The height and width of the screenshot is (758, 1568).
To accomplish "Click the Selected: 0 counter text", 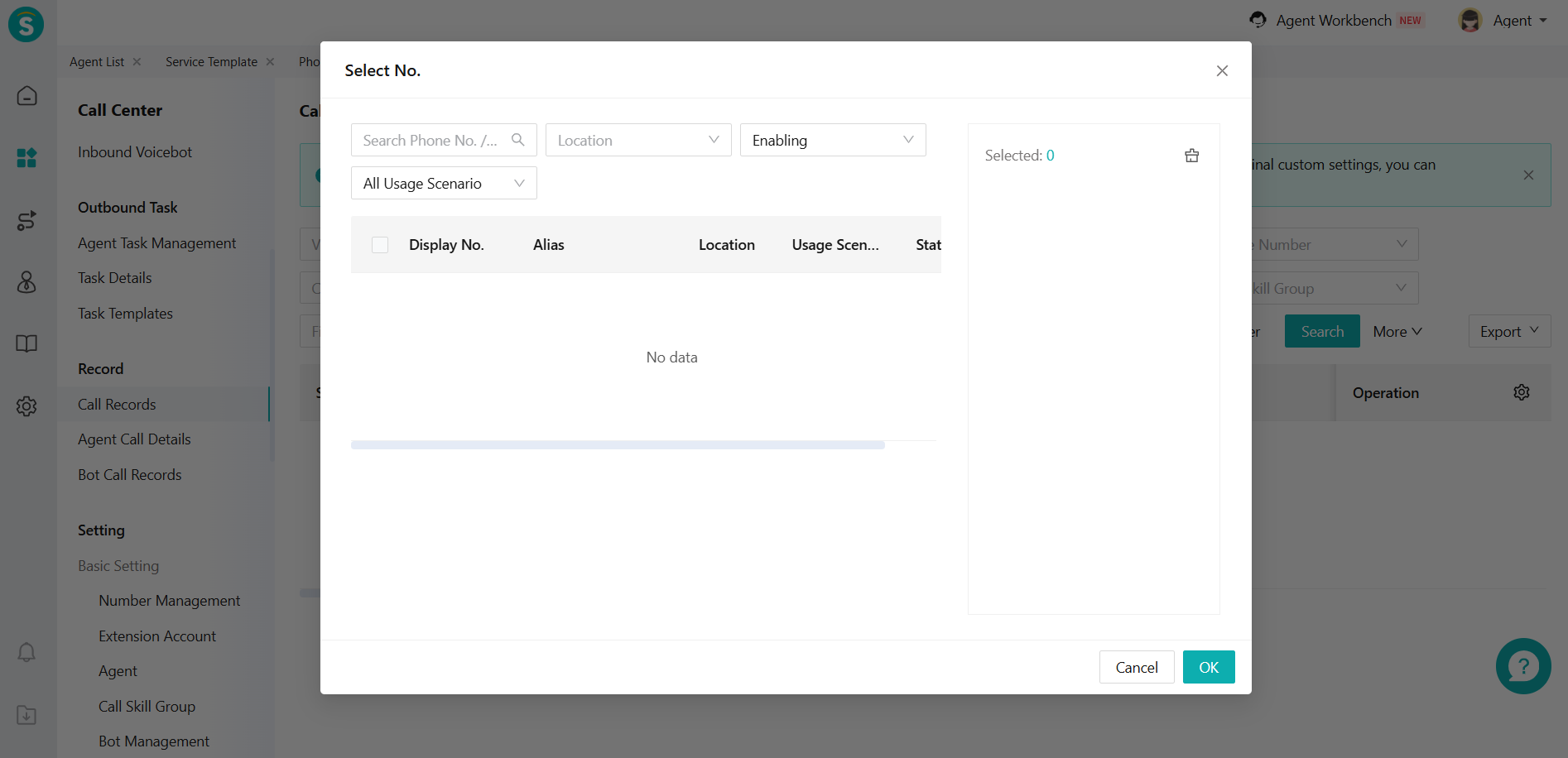I will click(1020, 156).
